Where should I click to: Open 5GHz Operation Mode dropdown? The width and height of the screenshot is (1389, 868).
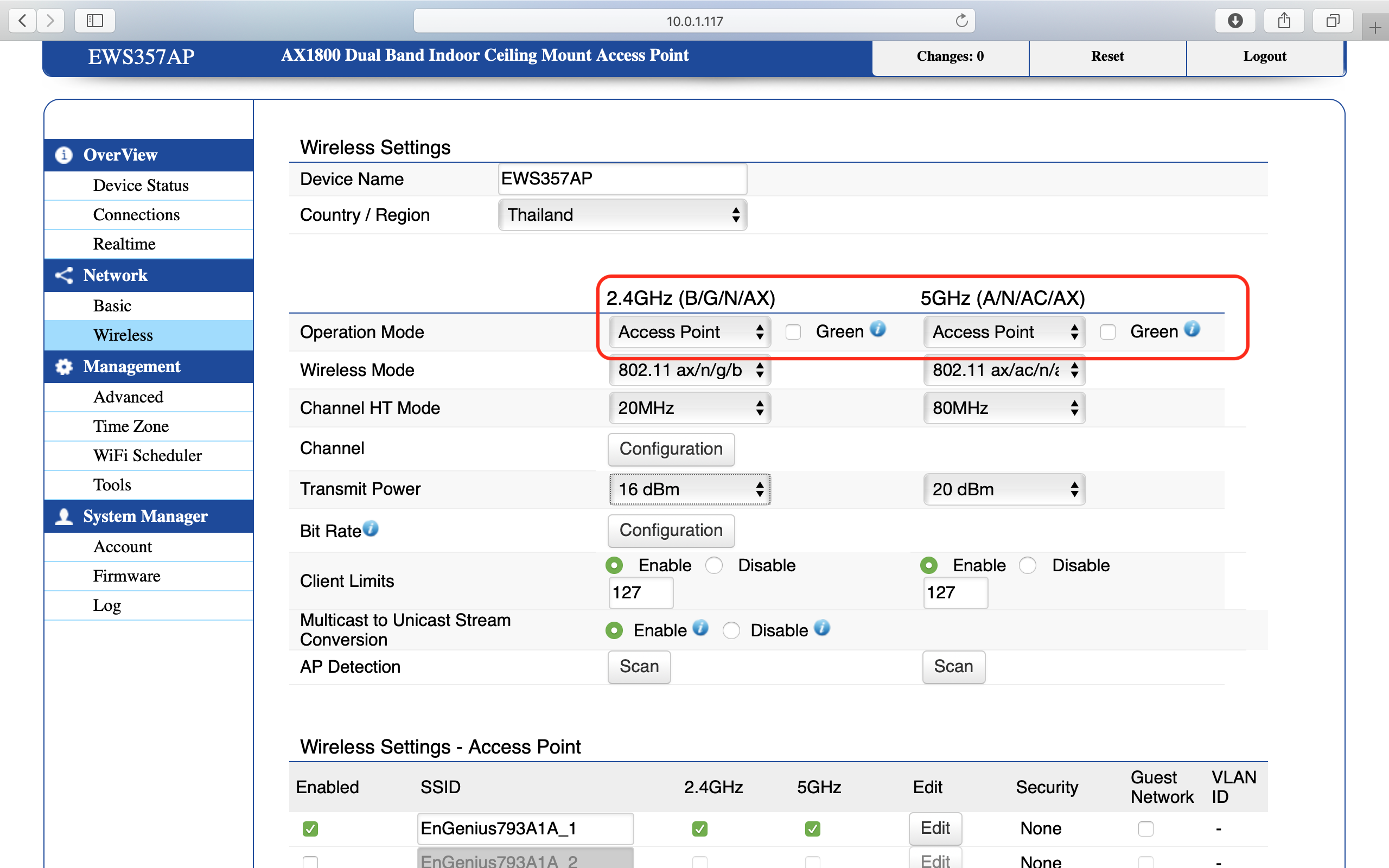pyautogui.click(x=1004, y=332)
